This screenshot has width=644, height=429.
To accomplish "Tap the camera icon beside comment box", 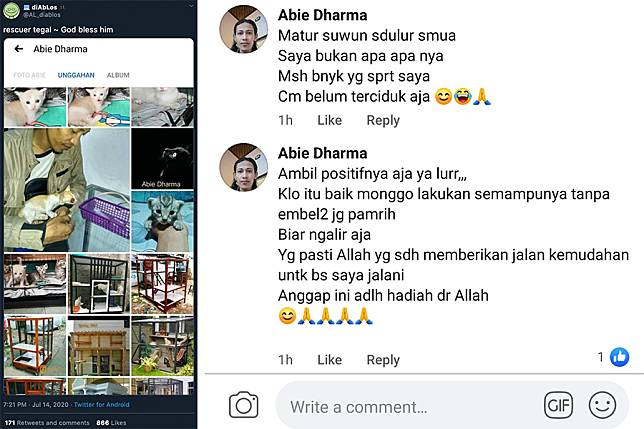I will (244, 405).
